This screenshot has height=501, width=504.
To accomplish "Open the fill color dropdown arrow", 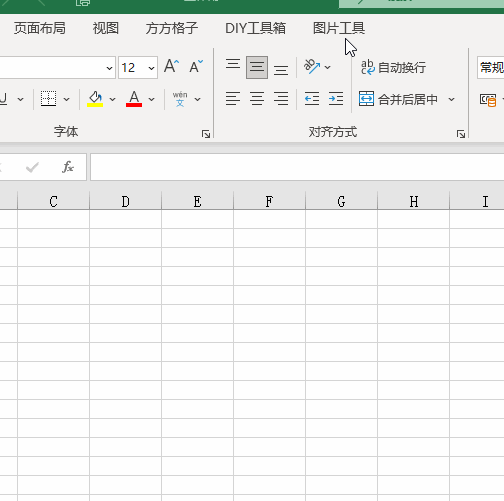I will 112,99.
